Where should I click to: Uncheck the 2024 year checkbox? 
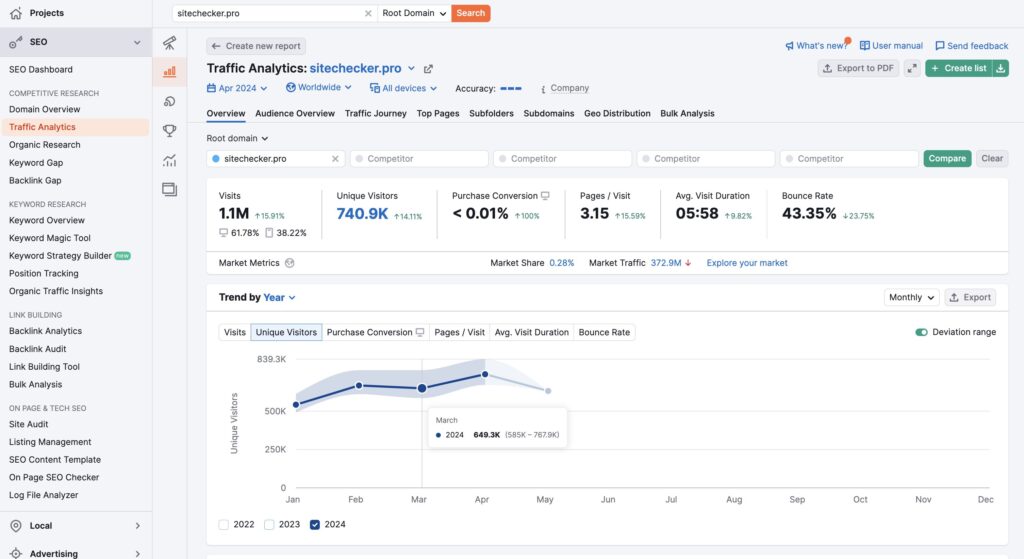[x=316, y=524]
